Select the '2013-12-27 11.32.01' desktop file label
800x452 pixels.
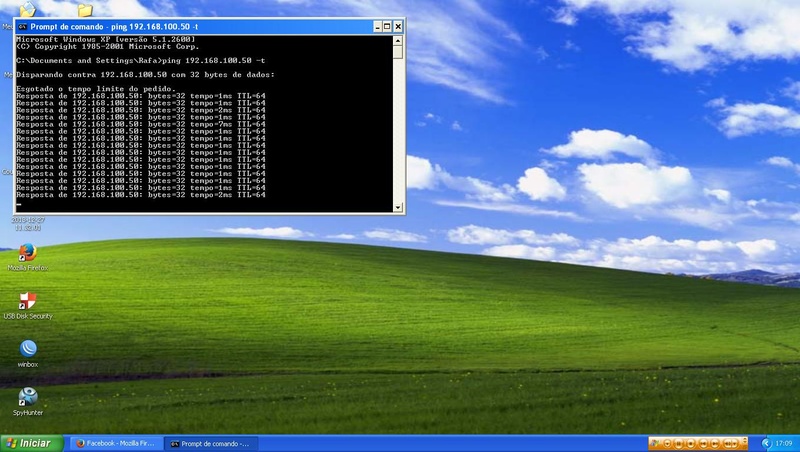pyautogui.click(x=28, y=224)
